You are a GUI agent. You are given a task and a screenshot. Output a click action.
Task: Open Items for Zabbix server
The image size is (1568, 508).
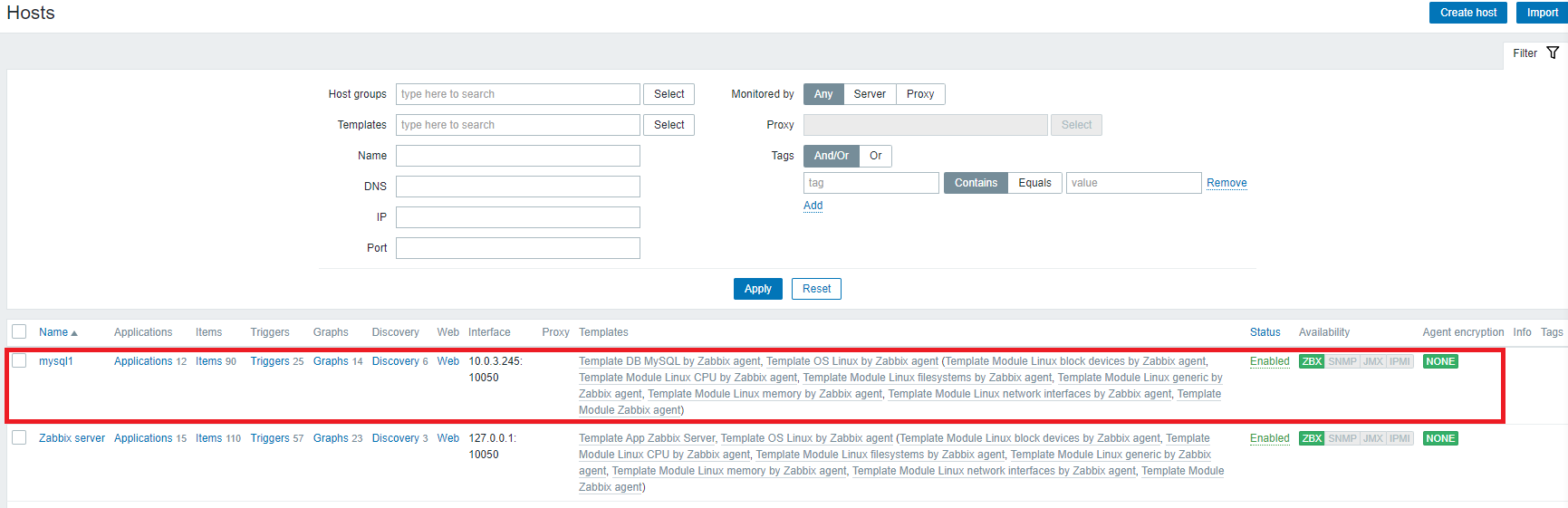pos(208,438)
